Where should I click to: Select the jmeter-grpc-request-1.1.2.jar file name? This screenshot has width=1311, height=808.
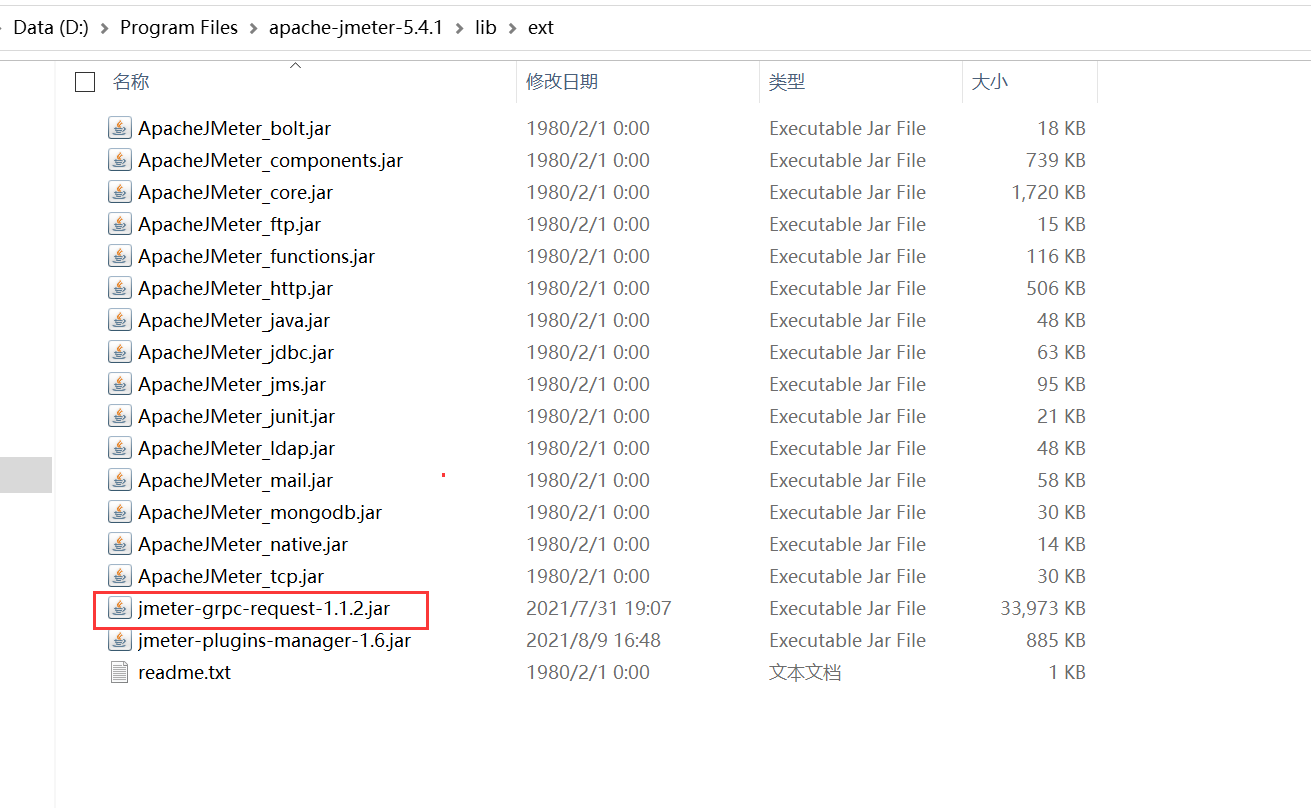[x=264, y=608]
